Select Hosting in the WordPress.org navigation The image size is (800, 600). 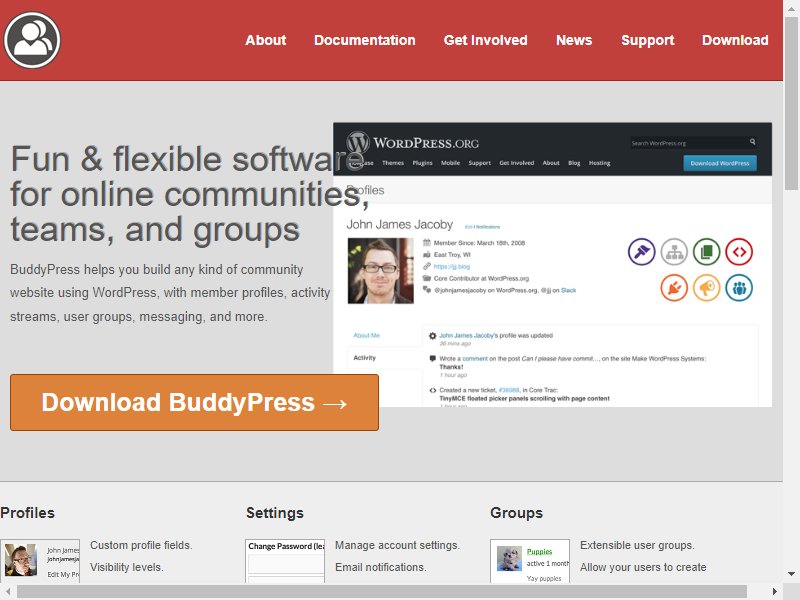599,163
